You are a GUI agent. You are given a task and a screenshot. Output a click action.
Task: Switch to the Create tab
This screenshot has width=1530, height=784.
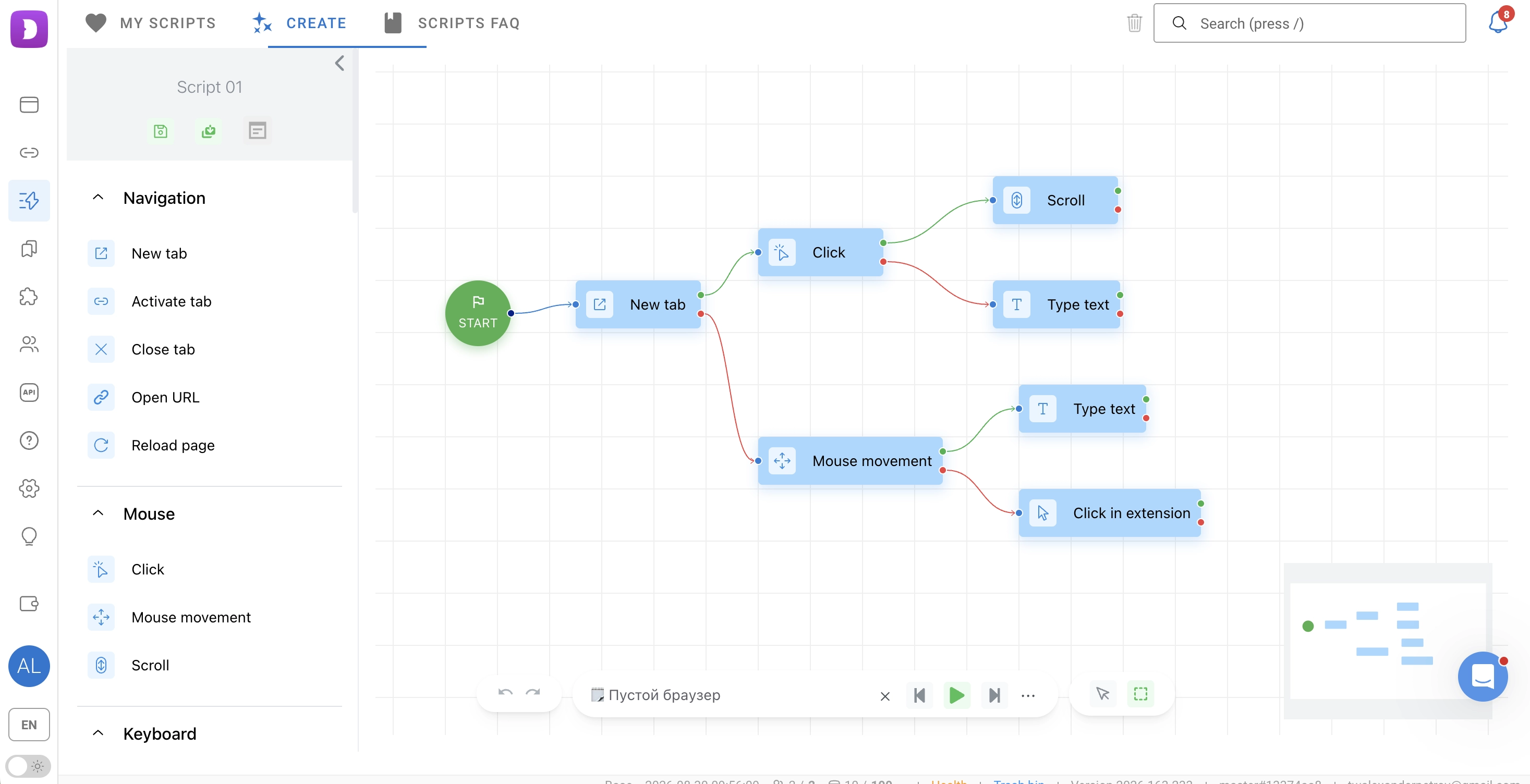299,23
